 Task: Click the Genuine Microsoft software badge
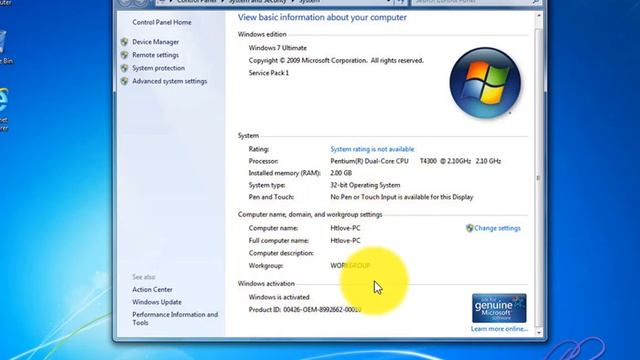point(499,308)
